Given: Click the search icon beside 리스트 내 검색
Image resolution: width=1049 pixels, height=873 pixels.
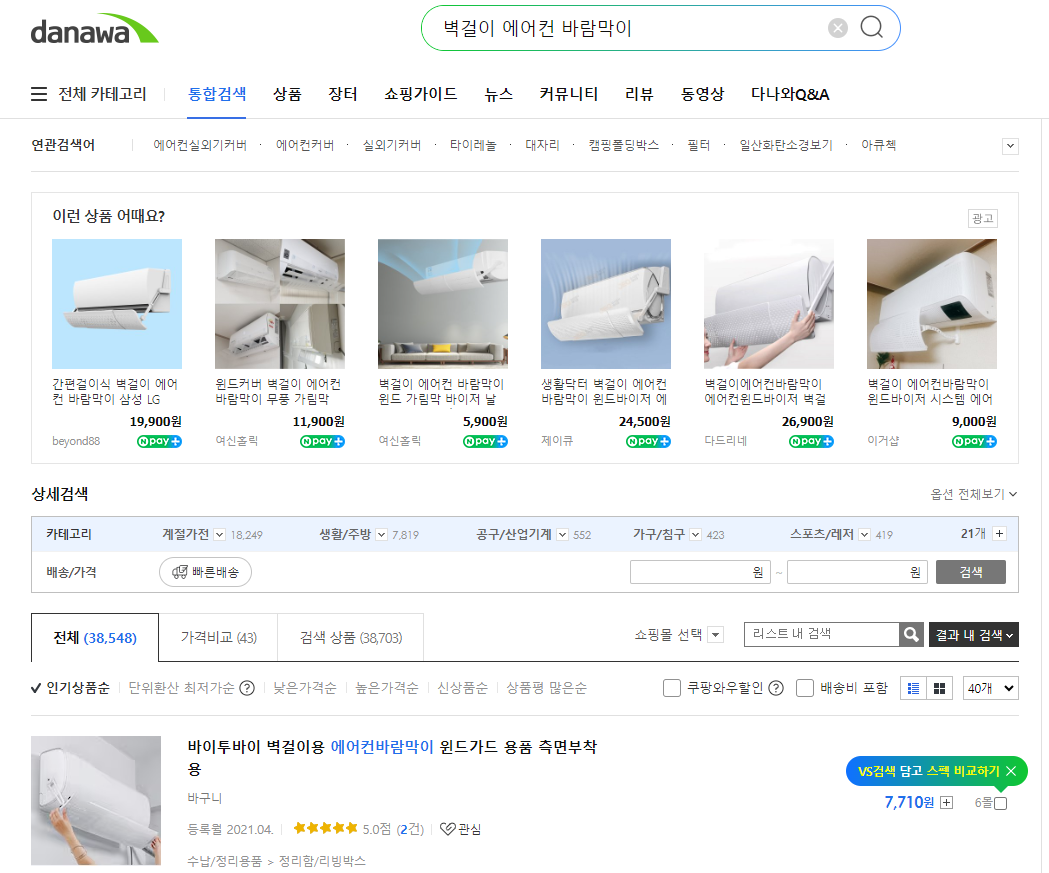Looking at the screenshot, I should 910,633.
